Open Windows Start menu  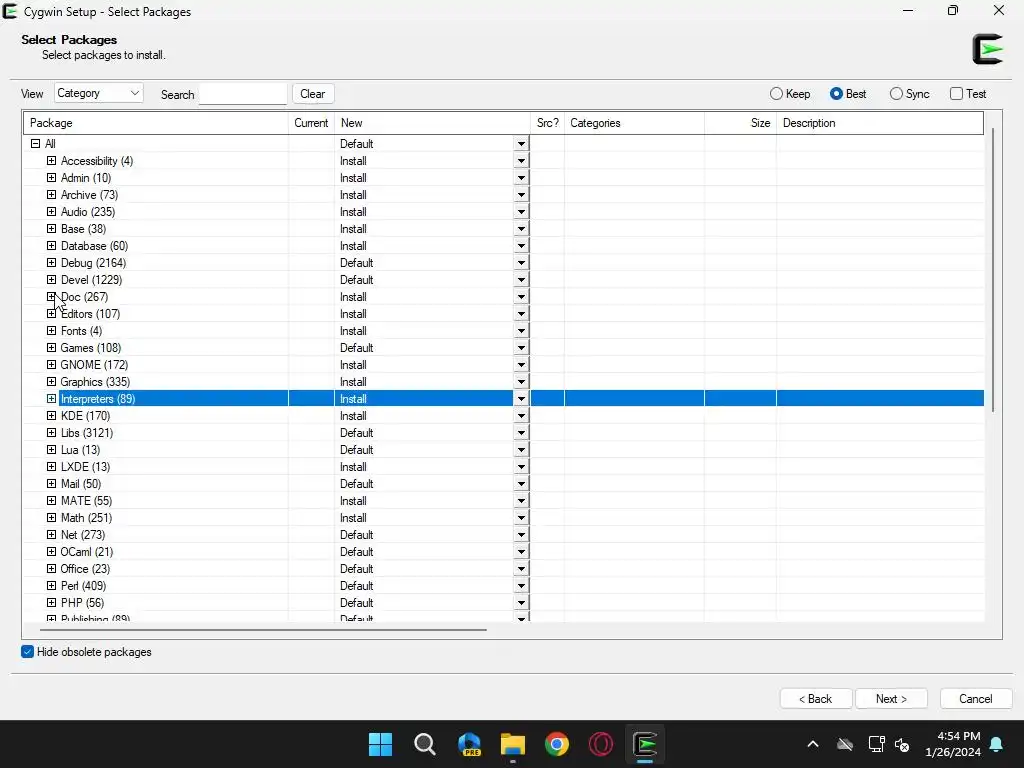point(380,744)
